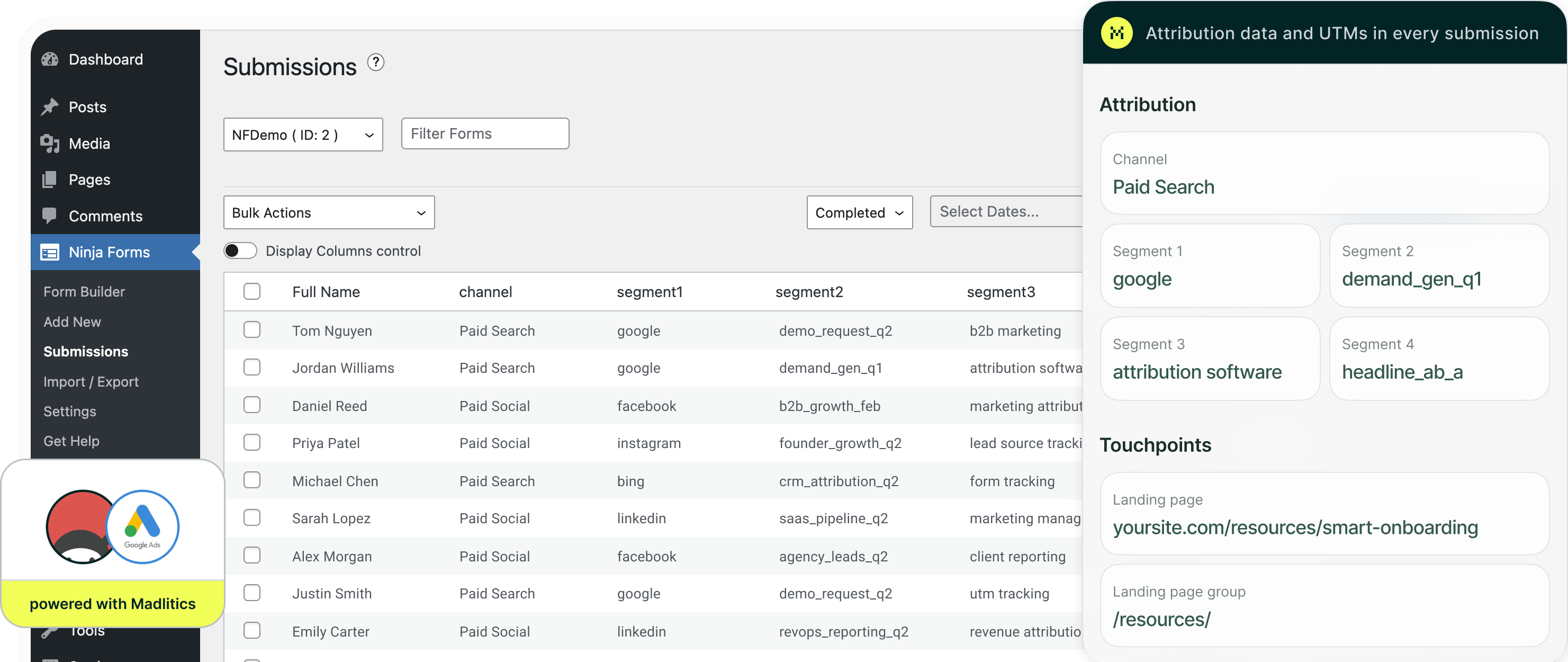Click the Comments bubble icon
This screenshot has width=1568, height=662.
50,215
